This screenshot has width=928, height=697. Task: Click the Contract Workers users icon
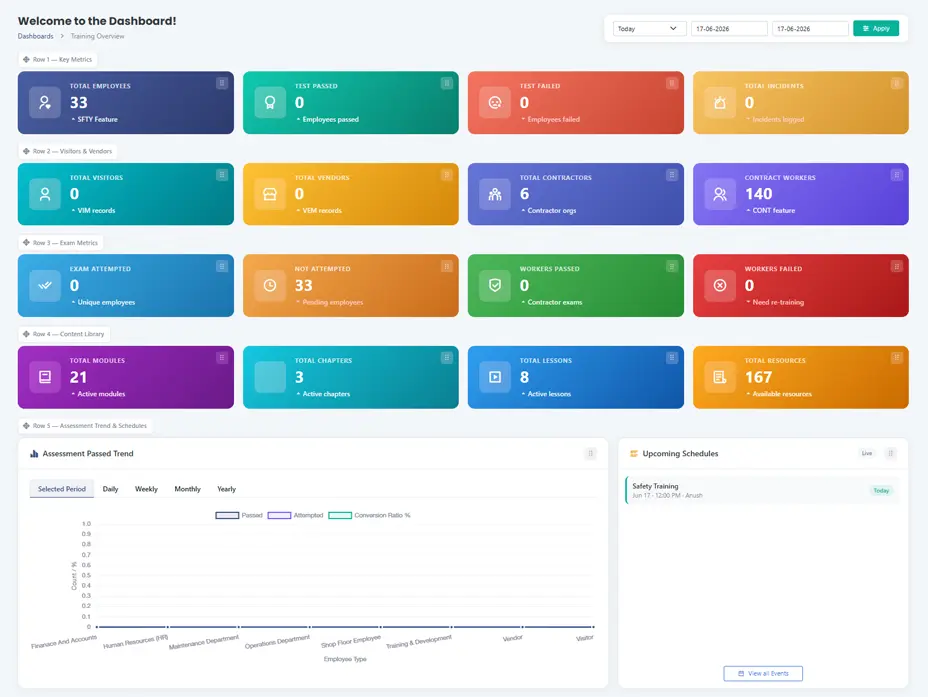pos(720,194)
